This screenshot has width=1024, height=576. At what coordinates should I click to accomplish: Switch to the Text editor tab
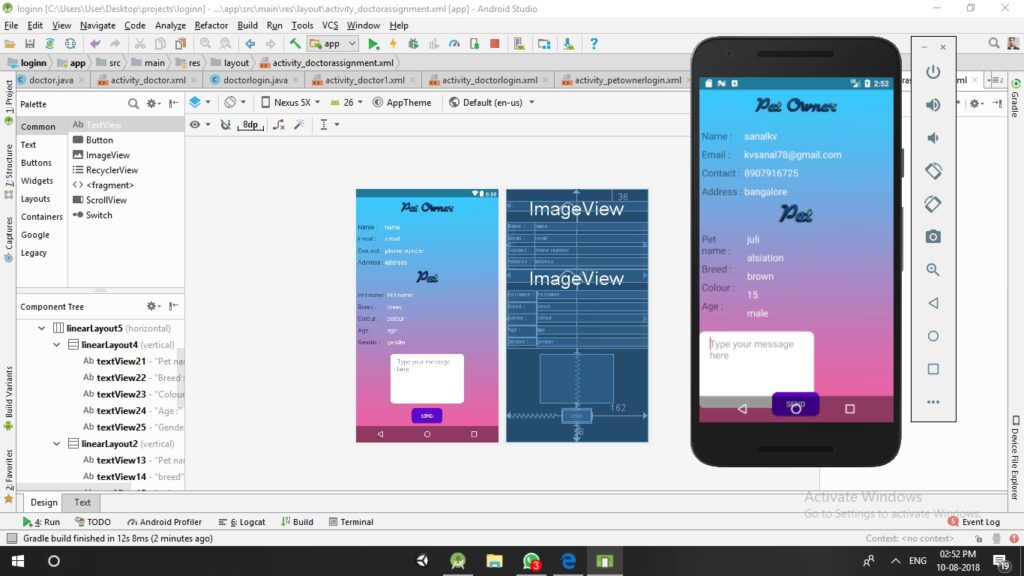click(82, 502)
